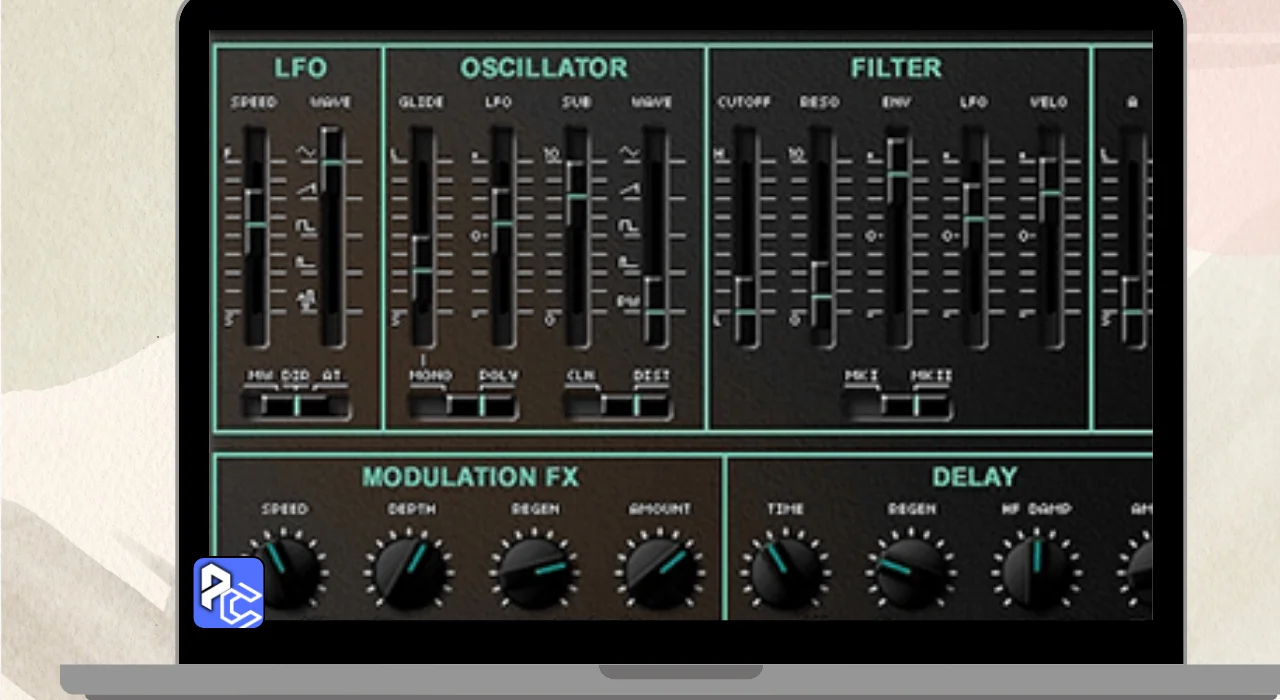Click the Oscillator Glide slider handle

(x=422, y=271)
